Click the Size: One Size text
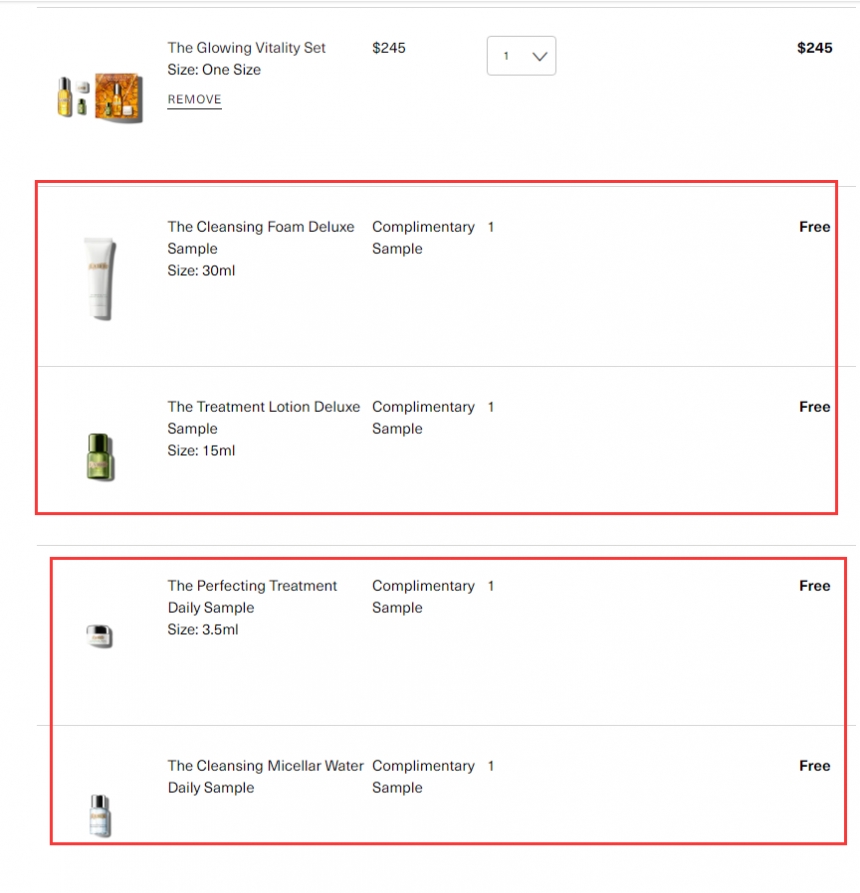 pyautogui.click(x=214, y=70)
